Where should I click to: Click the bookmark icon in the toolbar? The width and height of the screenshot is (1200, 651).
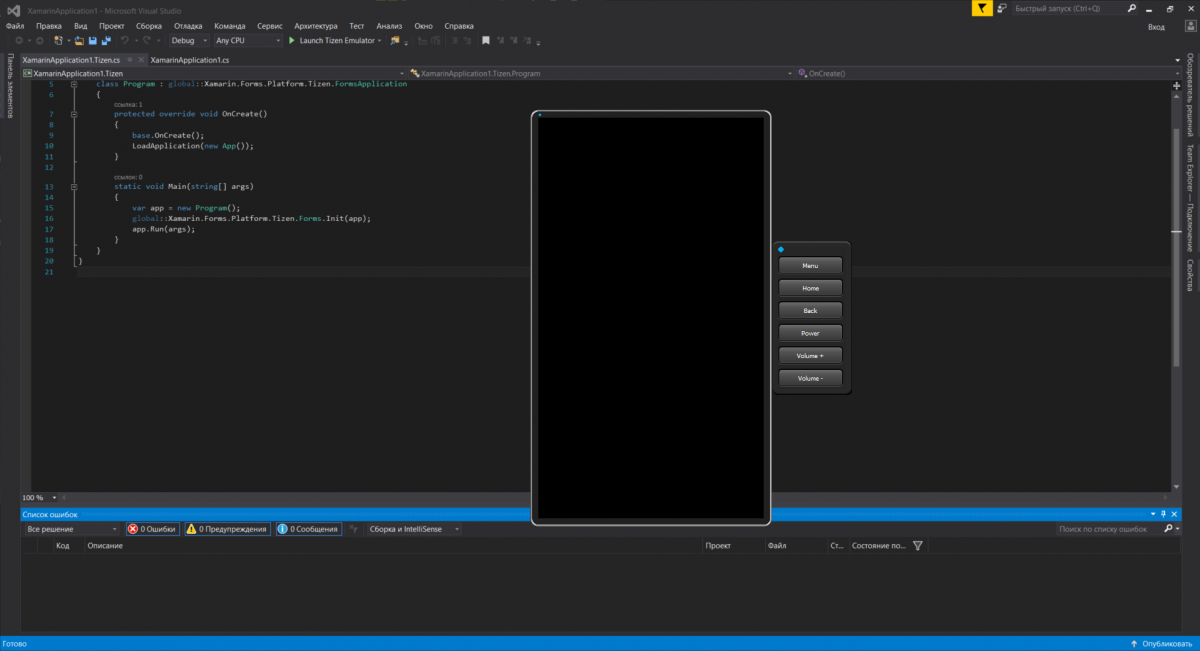(486, 41)
